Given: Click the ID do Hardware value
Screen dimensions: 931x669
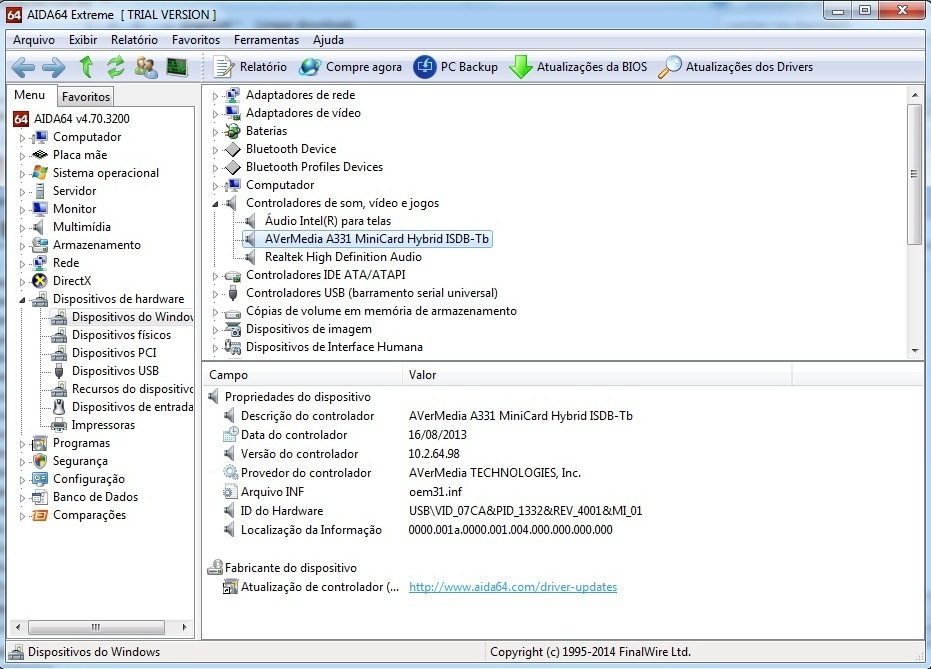Looking at the screenshot, I should [x=525, y=511].
